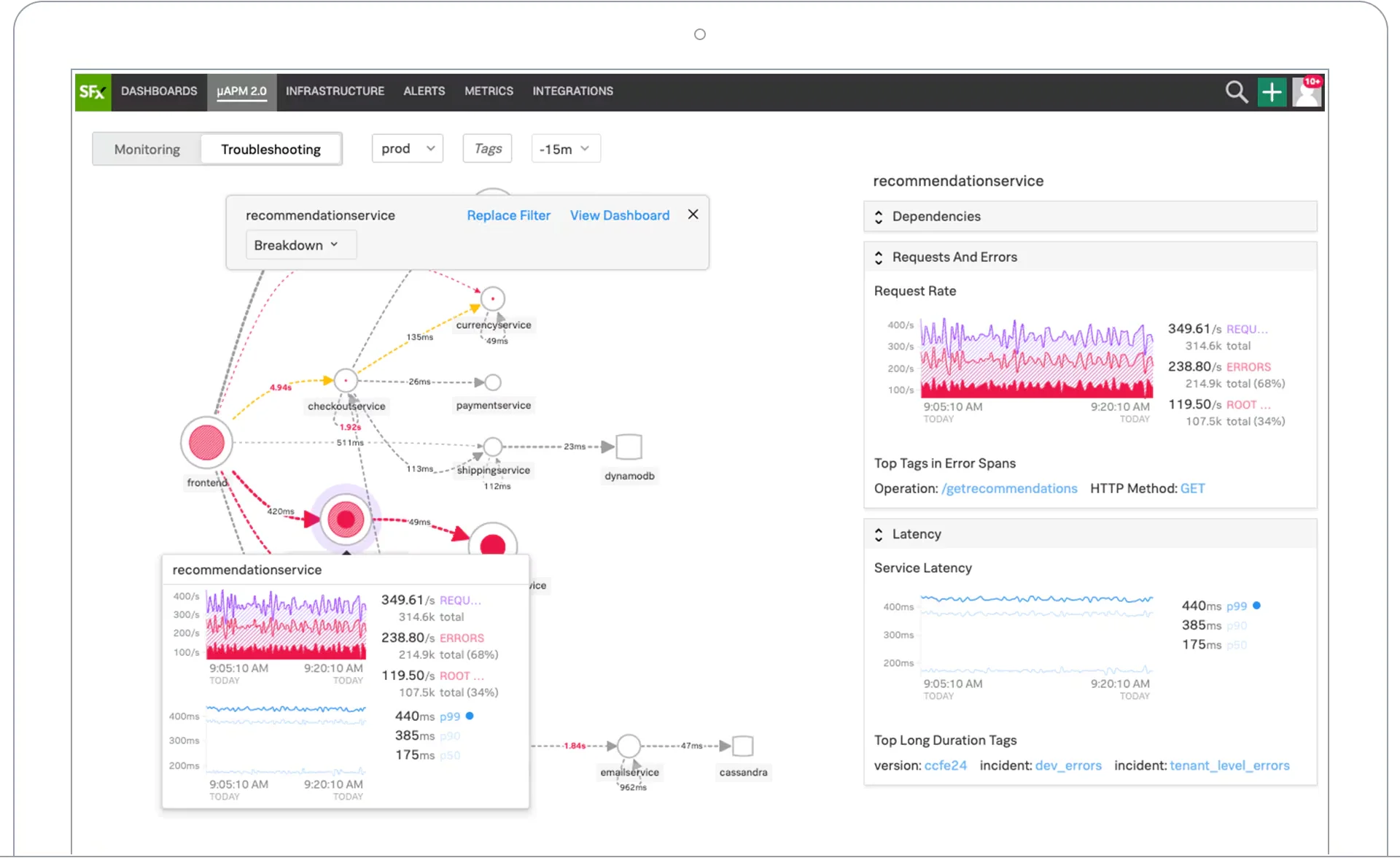1400x858 pixels.
Task: Select the frontend service node
Action: (206, 442)
